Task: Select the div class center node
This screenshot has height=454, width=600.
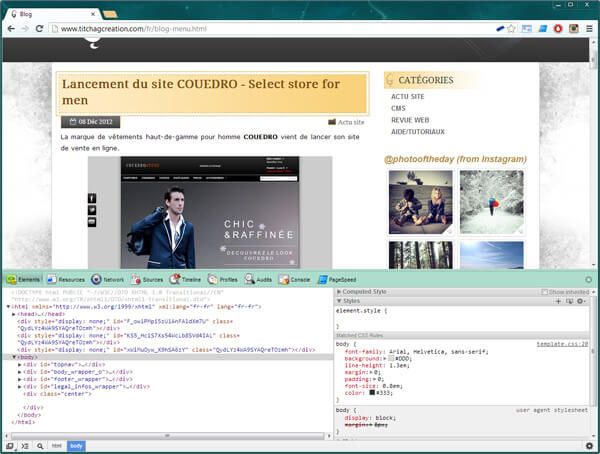Action: point(57,394)
